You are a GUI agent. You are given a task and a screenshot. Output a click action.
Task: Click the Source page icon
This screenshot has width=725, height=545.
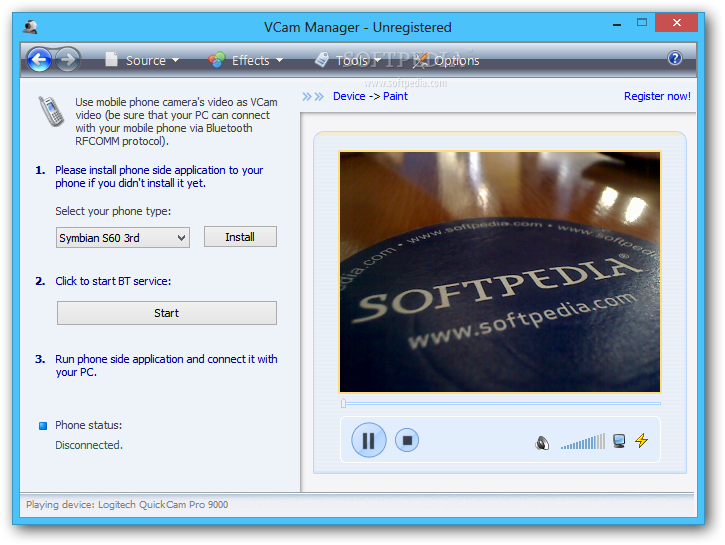pyautogui.click(x=111, y=59)
